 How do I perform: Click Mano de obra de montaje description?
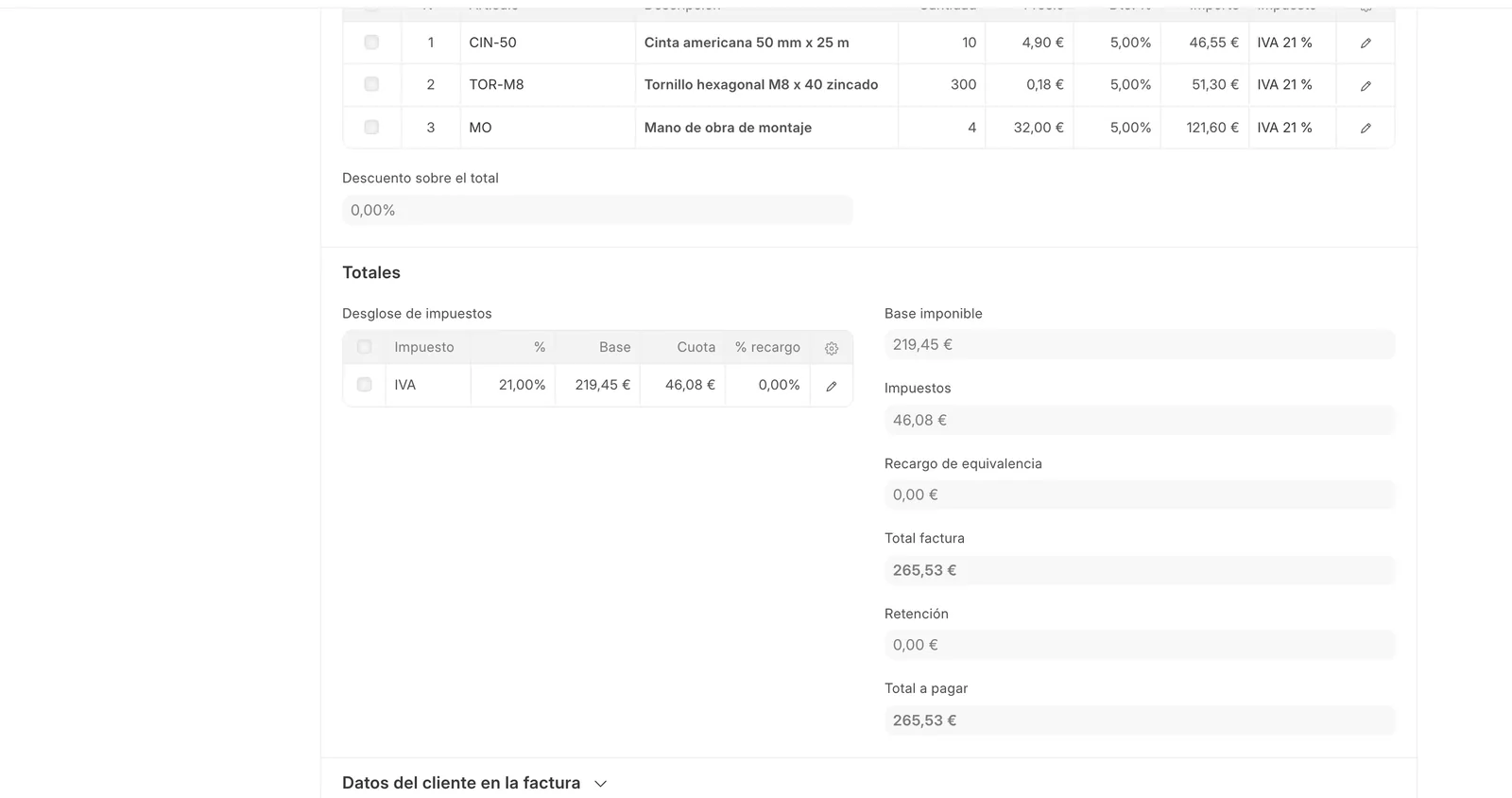pos(728,128)
